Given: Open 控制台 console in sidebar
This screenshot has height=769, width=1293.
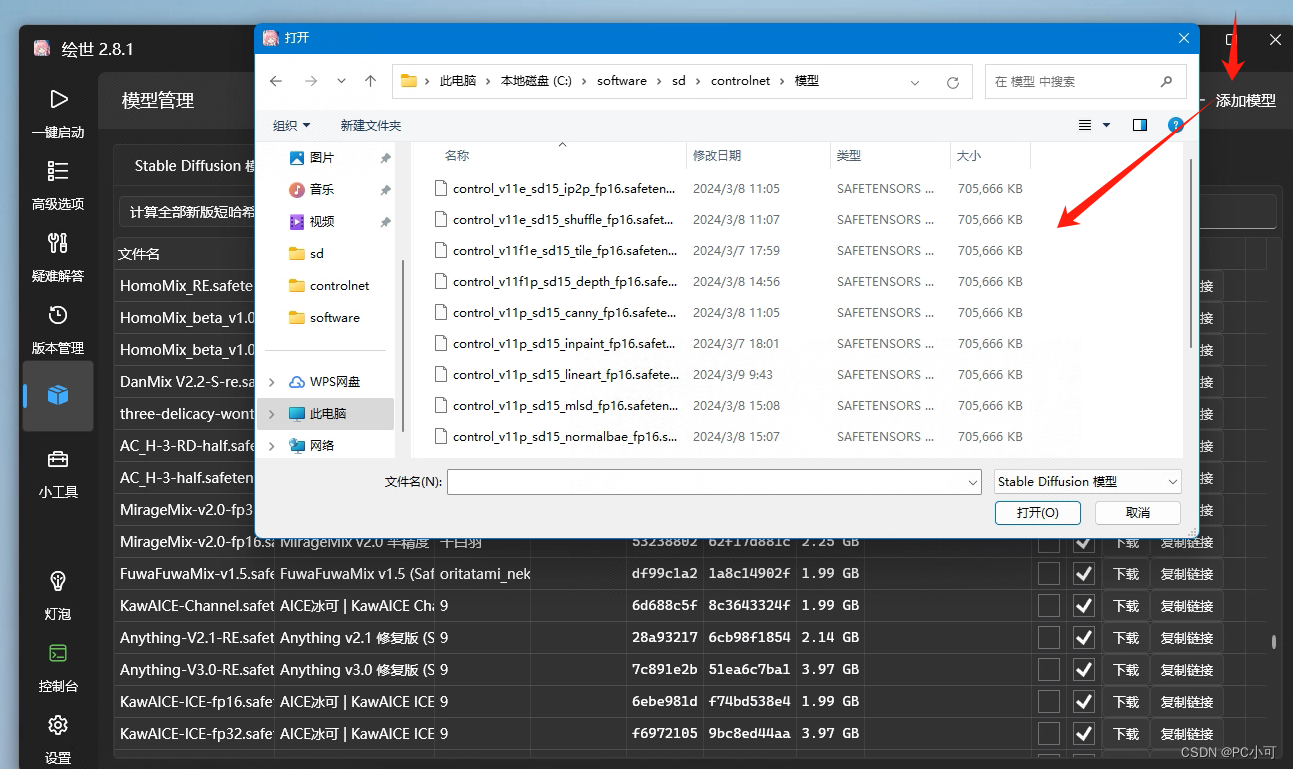Looking at the screenshot, I should pyautogui.click(x=58, y=667).
